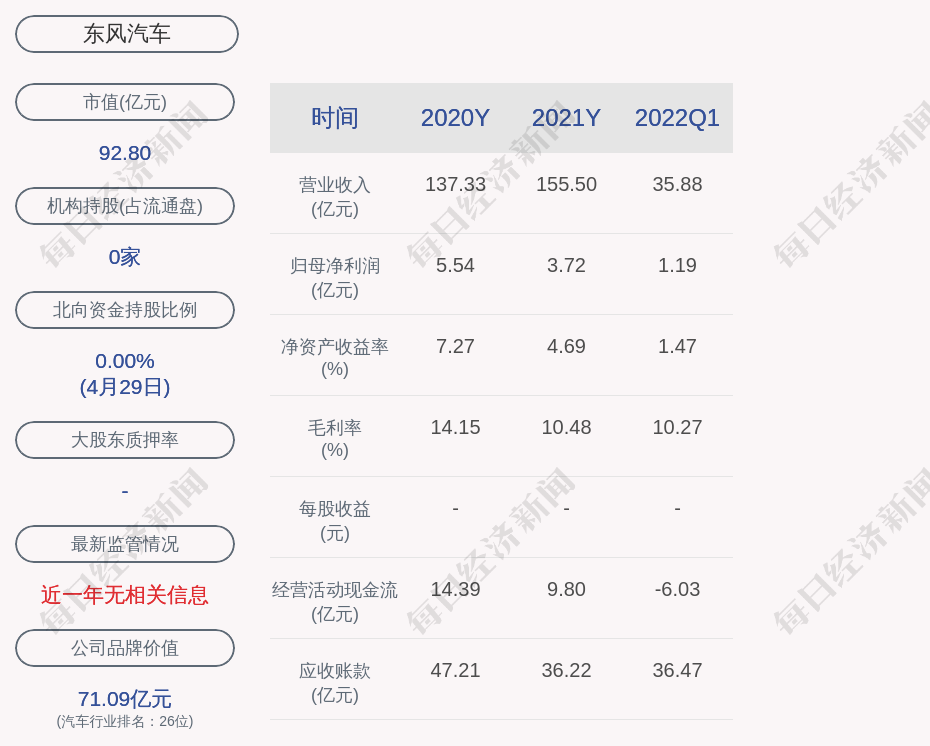Select the 5.54 net profit cell

[x=456, y=265]
